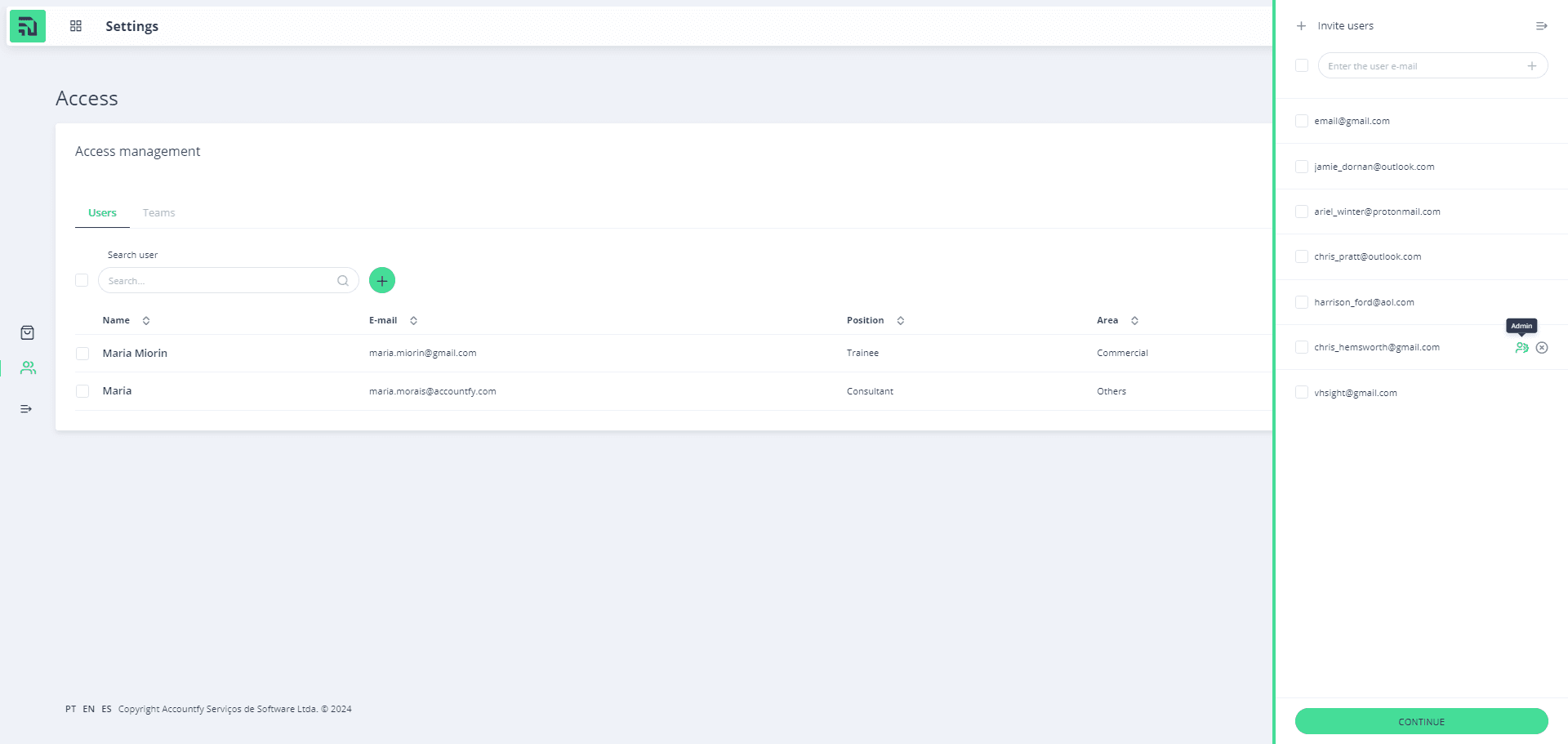The image size is (1568, 744).
Task: Check jamie_dornan@outlook.com checkbox
Action: click(x=1302, y=167)
